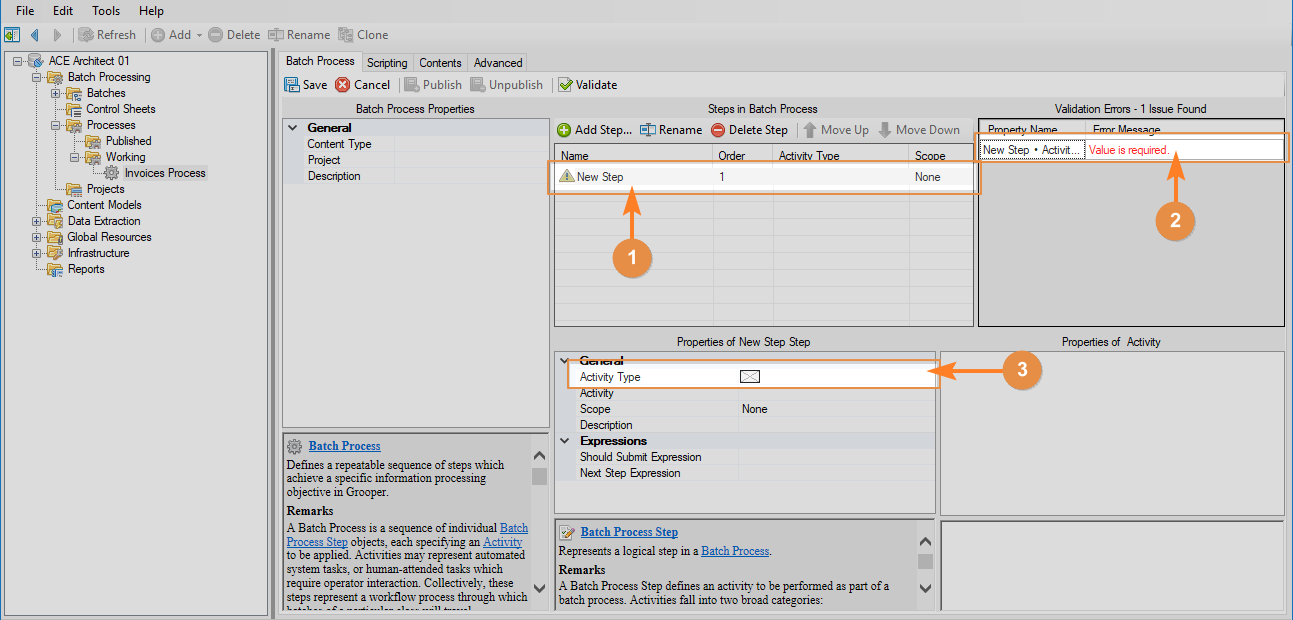The height and width of the screenshot is (620, 1293).
Task: Collapse the ACE Architect 01 root node
Action: point(18,61)
